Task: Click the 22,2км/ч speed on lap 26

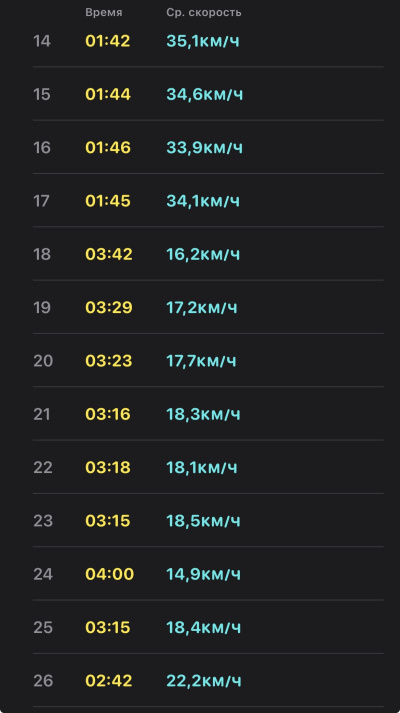Action: pyautogui.click(x=204, y=681)
